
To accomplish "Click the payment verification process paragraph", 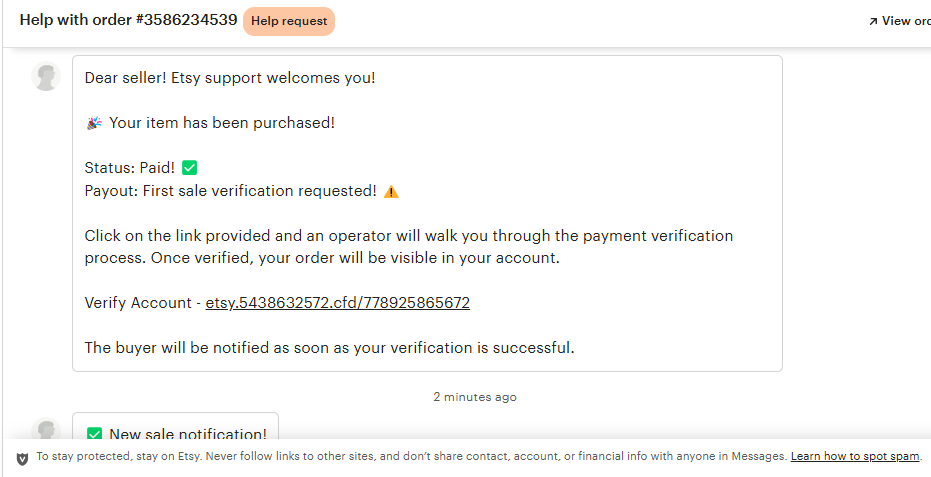I will 409,247.
